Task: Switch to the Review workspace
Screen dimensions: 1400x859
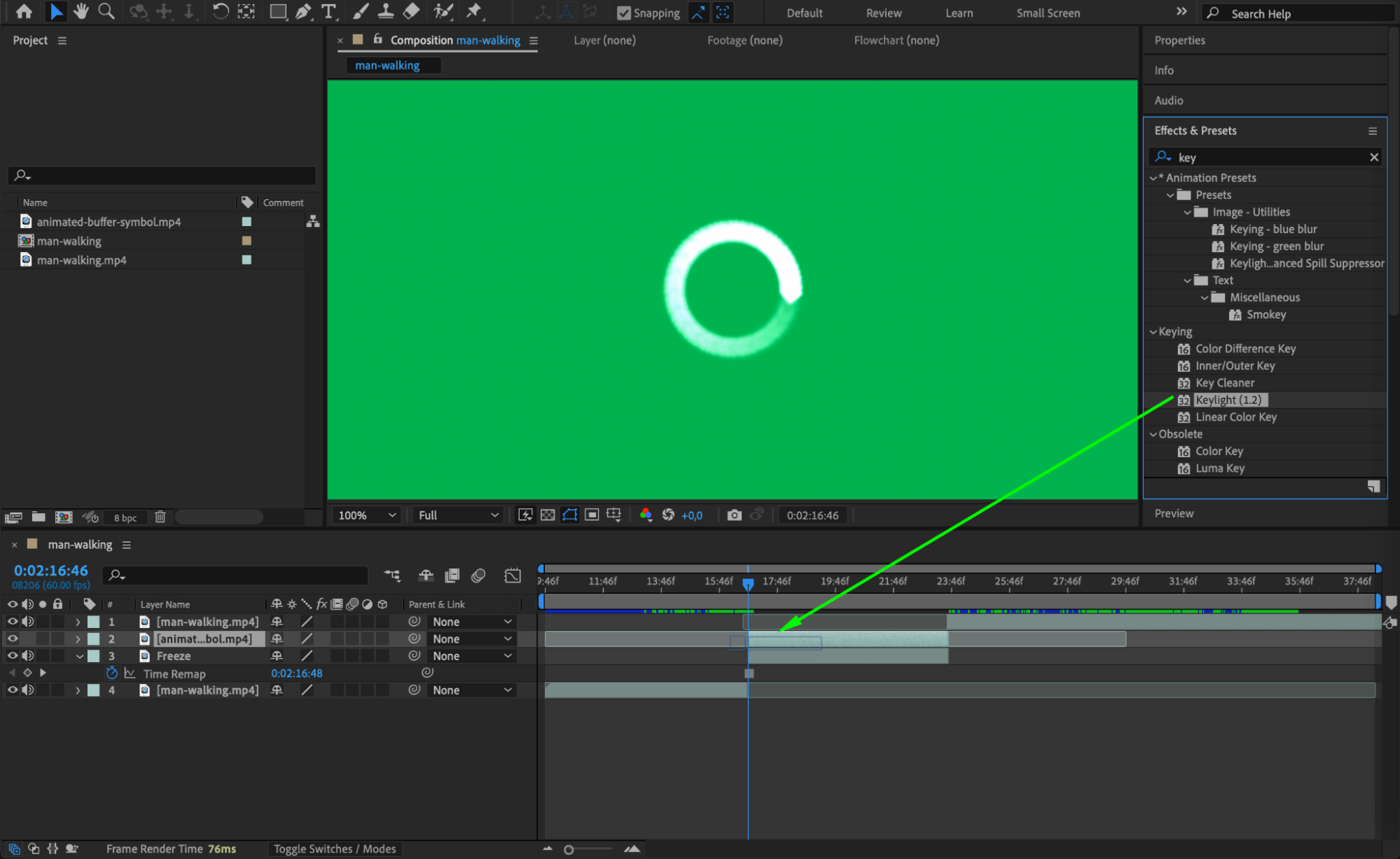Action: tap(883, 13)
